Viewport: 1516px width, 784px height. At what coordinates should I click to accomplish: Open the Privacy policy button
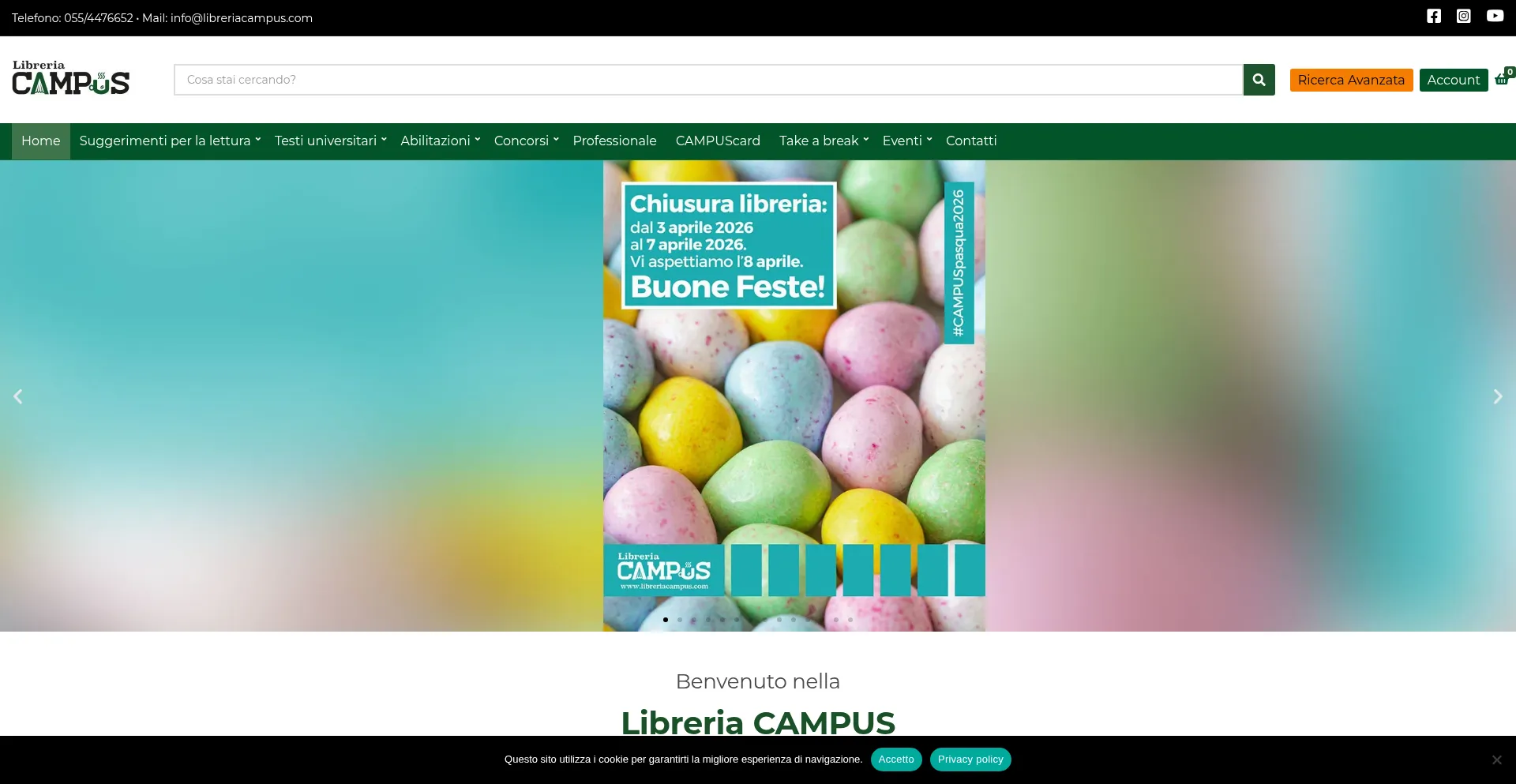970,760
